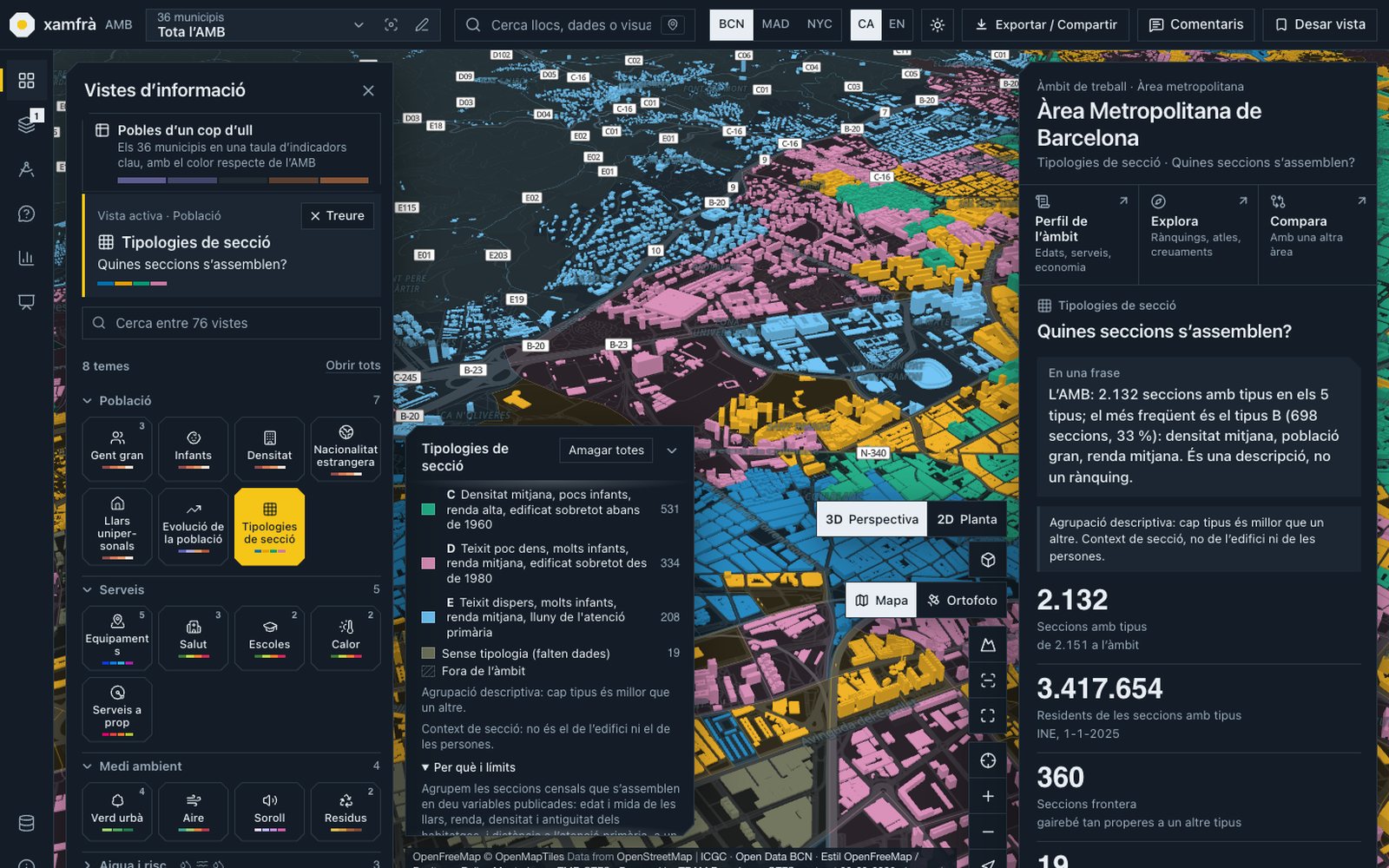
Task: Switch to 2D Planta view
Action: click(967, 519)
